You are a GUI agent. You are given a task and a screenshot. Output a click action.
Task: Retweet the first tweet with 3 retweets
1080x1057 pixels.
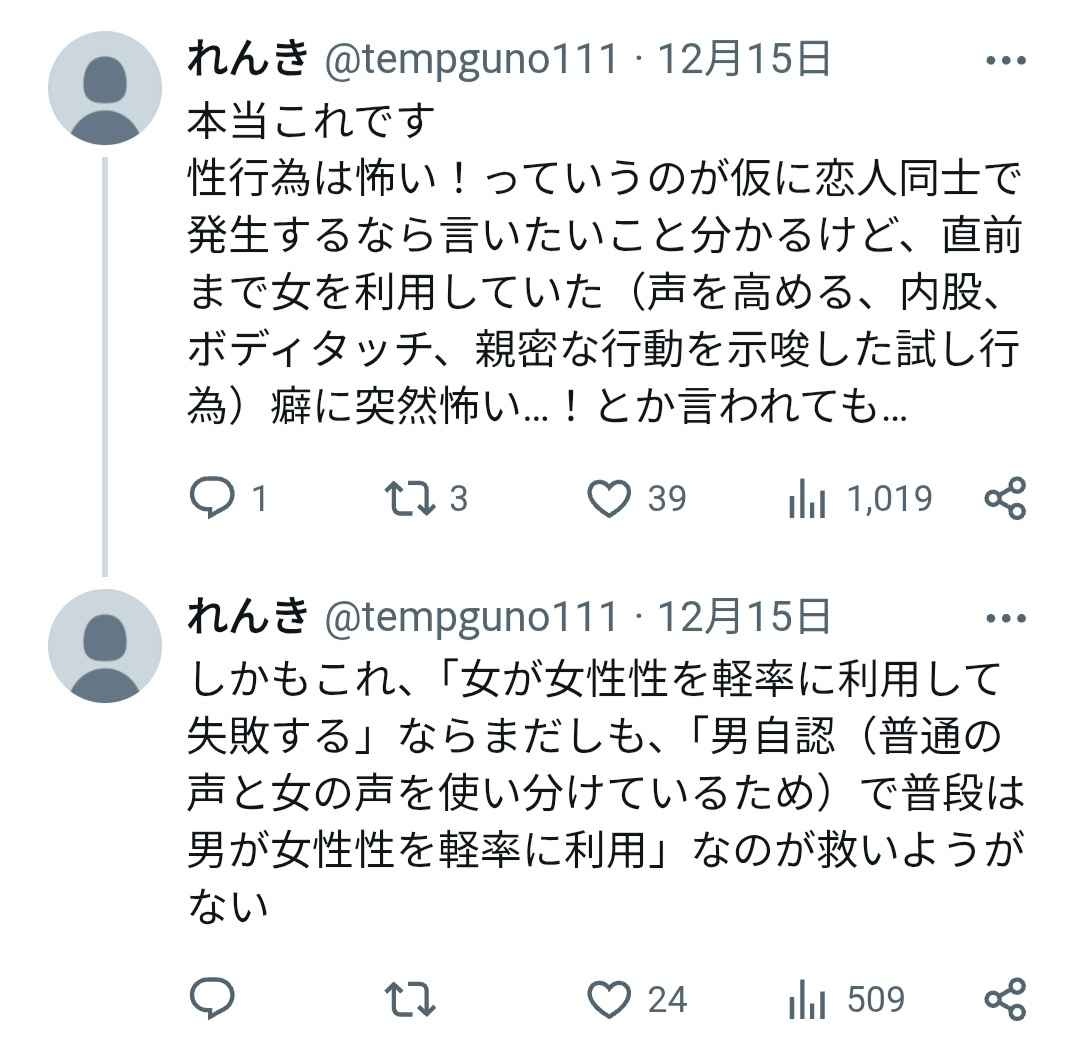click(x=411, y=498)
